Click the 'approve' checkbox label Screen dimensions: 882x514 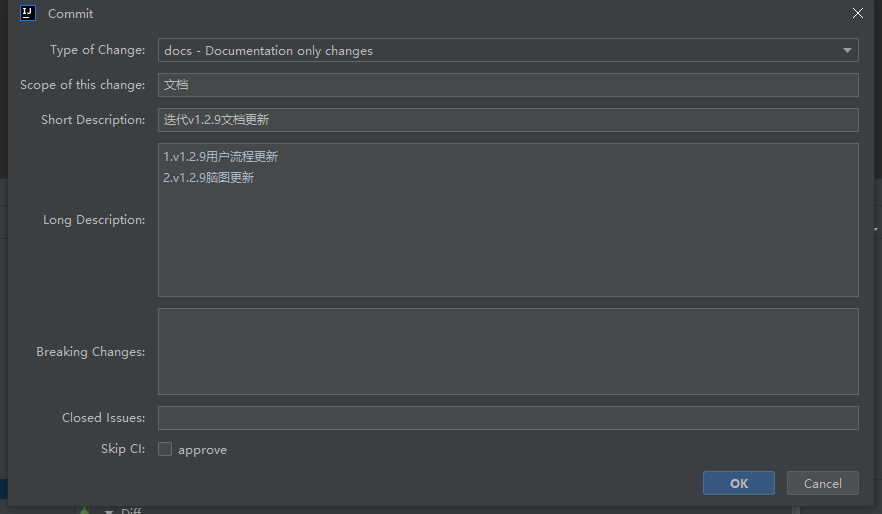pyautogui.click(x=202, y=450)
